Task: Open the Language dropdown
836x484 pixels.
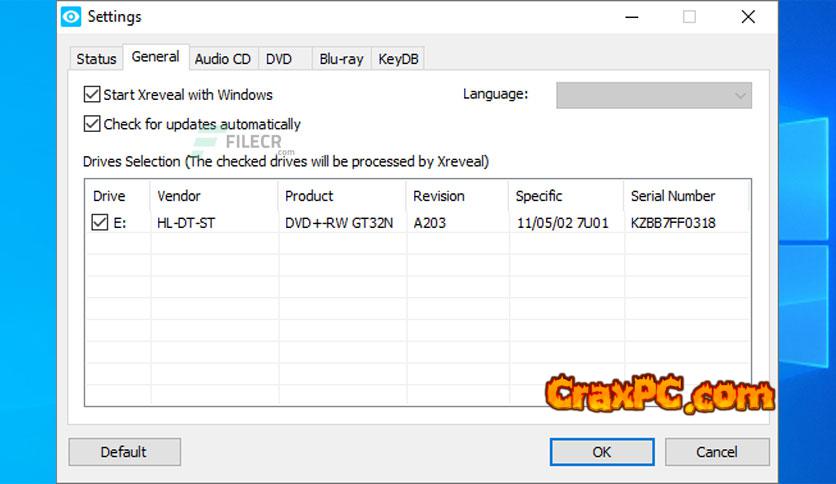Action: (x=654, y=95)
